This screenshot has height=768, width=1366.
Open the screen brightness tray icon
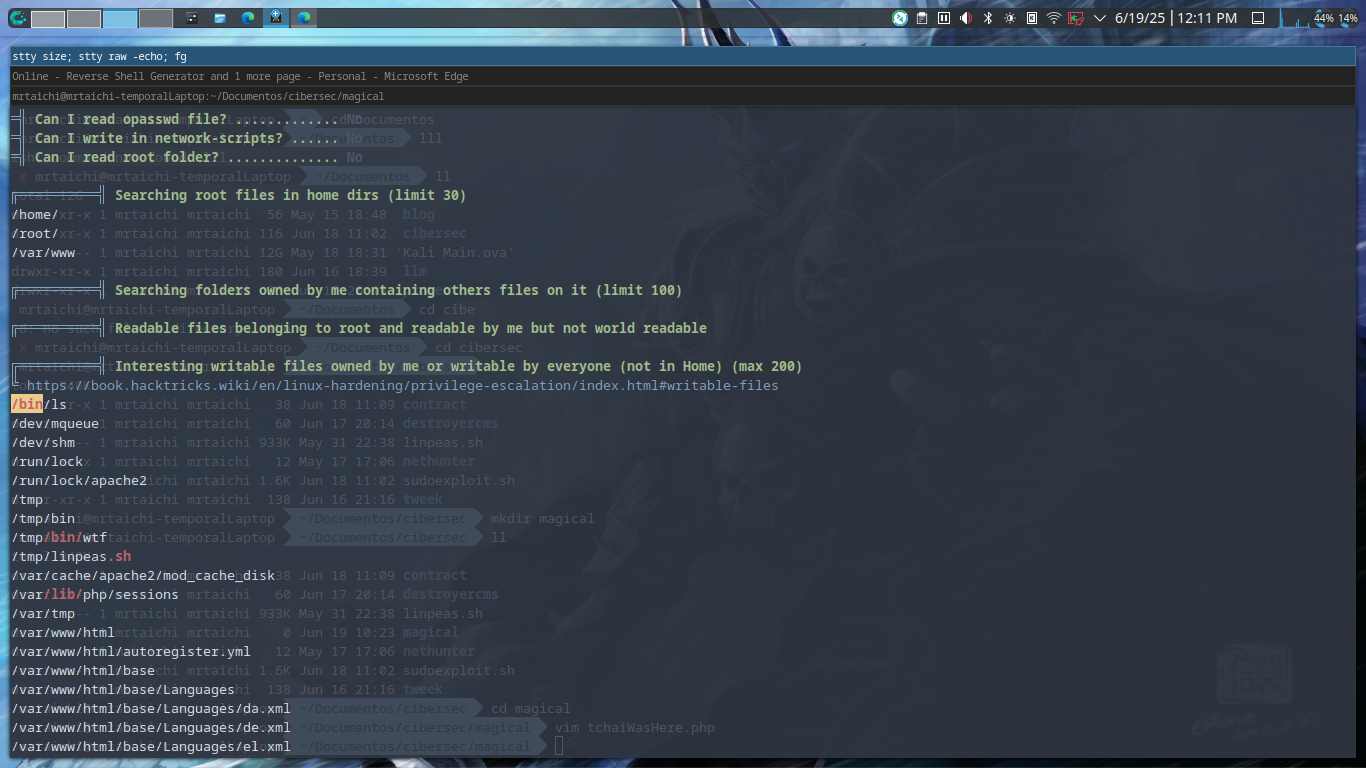tap(1010, 18)
